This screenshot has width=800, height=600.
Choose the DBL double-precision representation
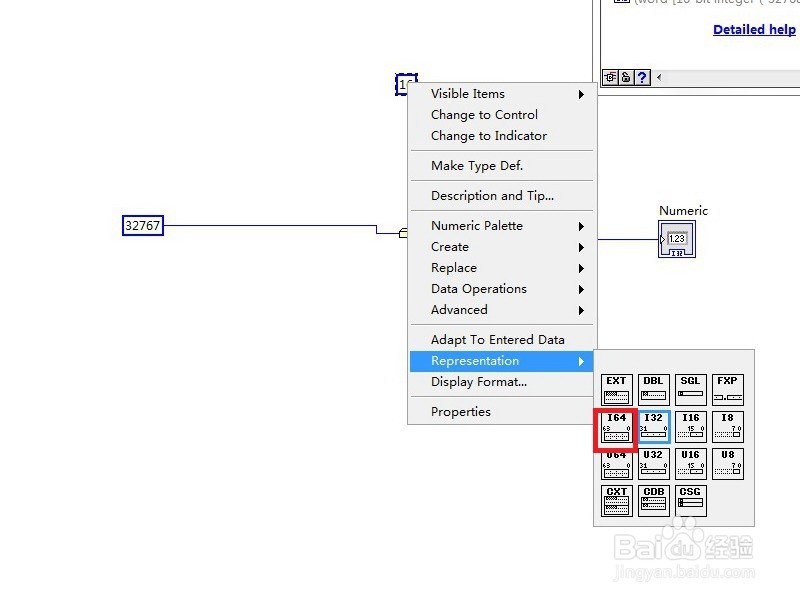pyautogui.click(x=654, y=390)
